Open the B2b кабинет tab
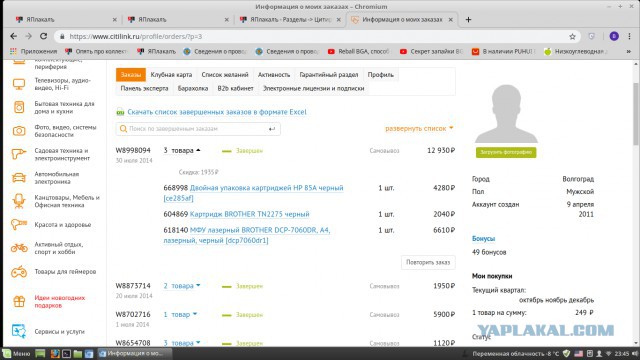Screen dimensions: 640x360 coord(236,88)
